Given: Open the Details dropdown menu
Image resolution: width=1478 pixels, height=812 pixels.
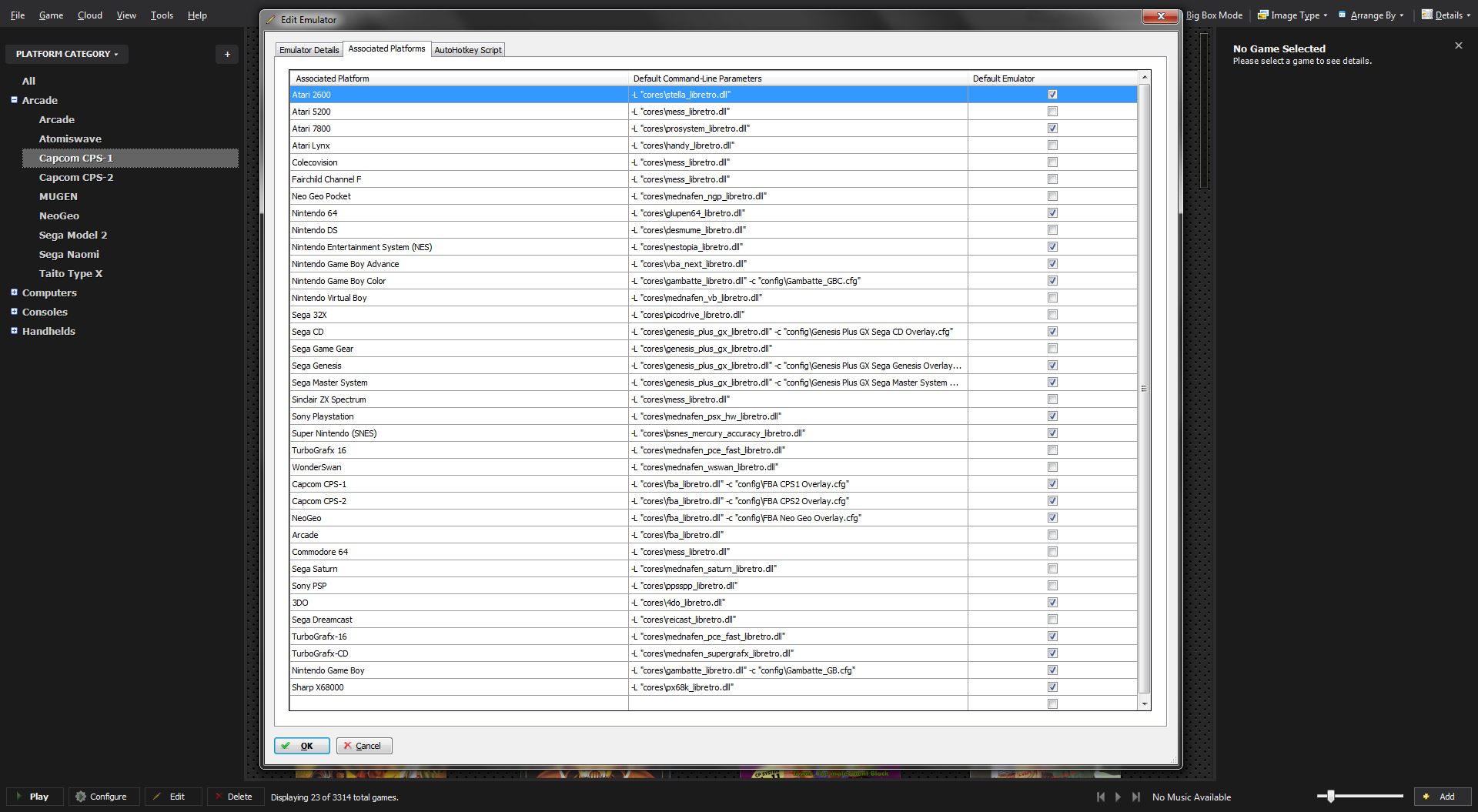Looking at the screenshot, I should pos(1446,15).
